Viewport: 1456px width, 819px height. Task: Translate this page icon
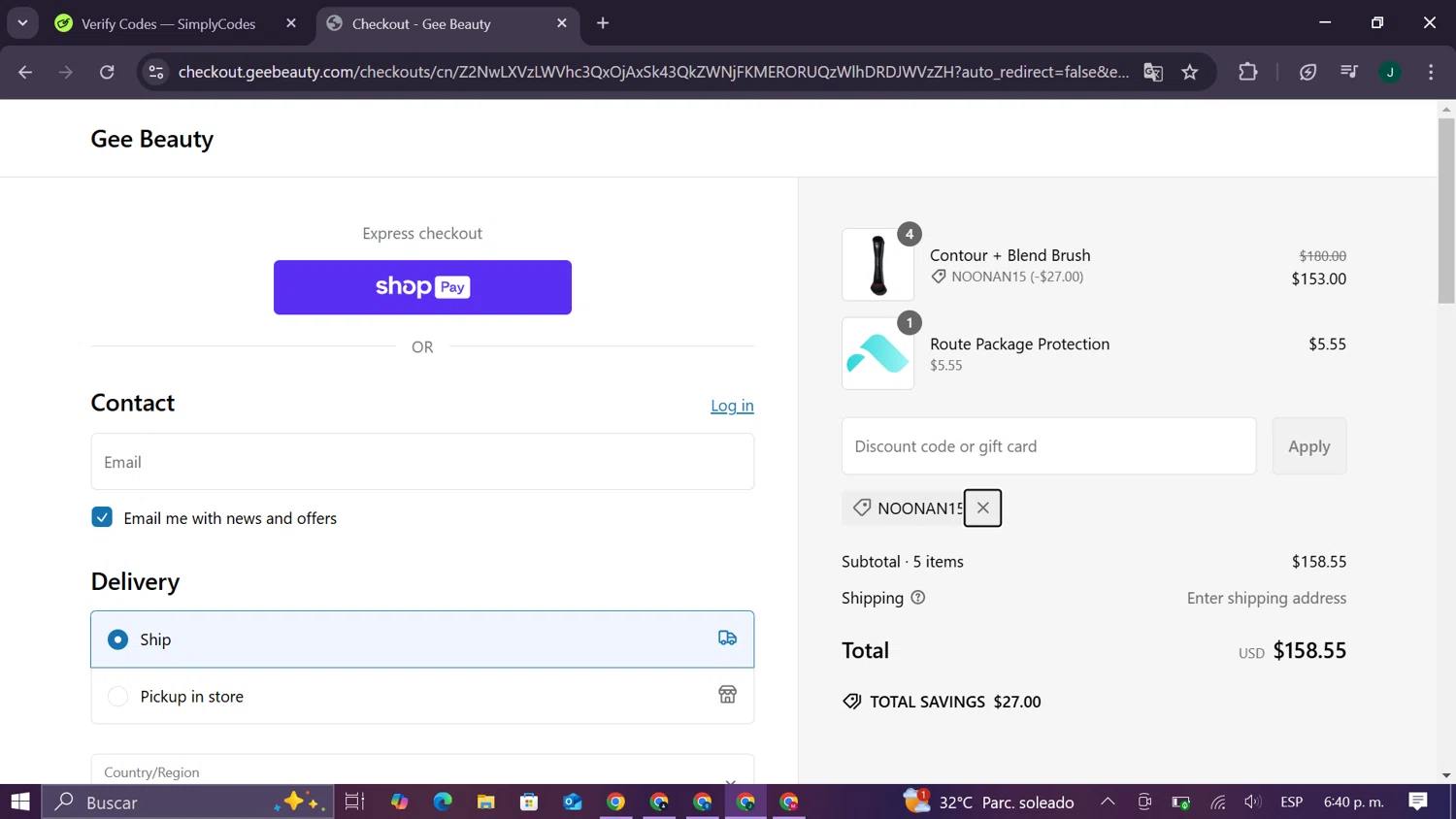pyautogui.click(x=1153, y=72)
